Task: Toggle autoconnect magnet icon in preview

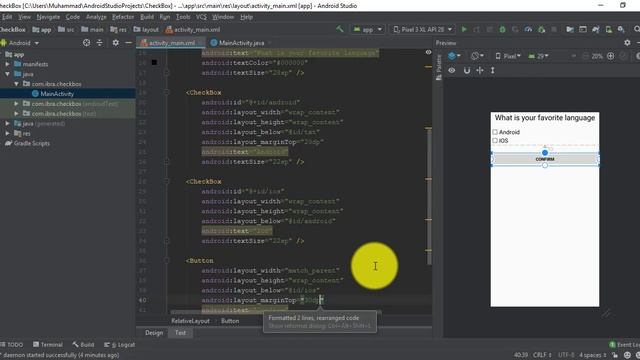Action: tap(467, 70)
